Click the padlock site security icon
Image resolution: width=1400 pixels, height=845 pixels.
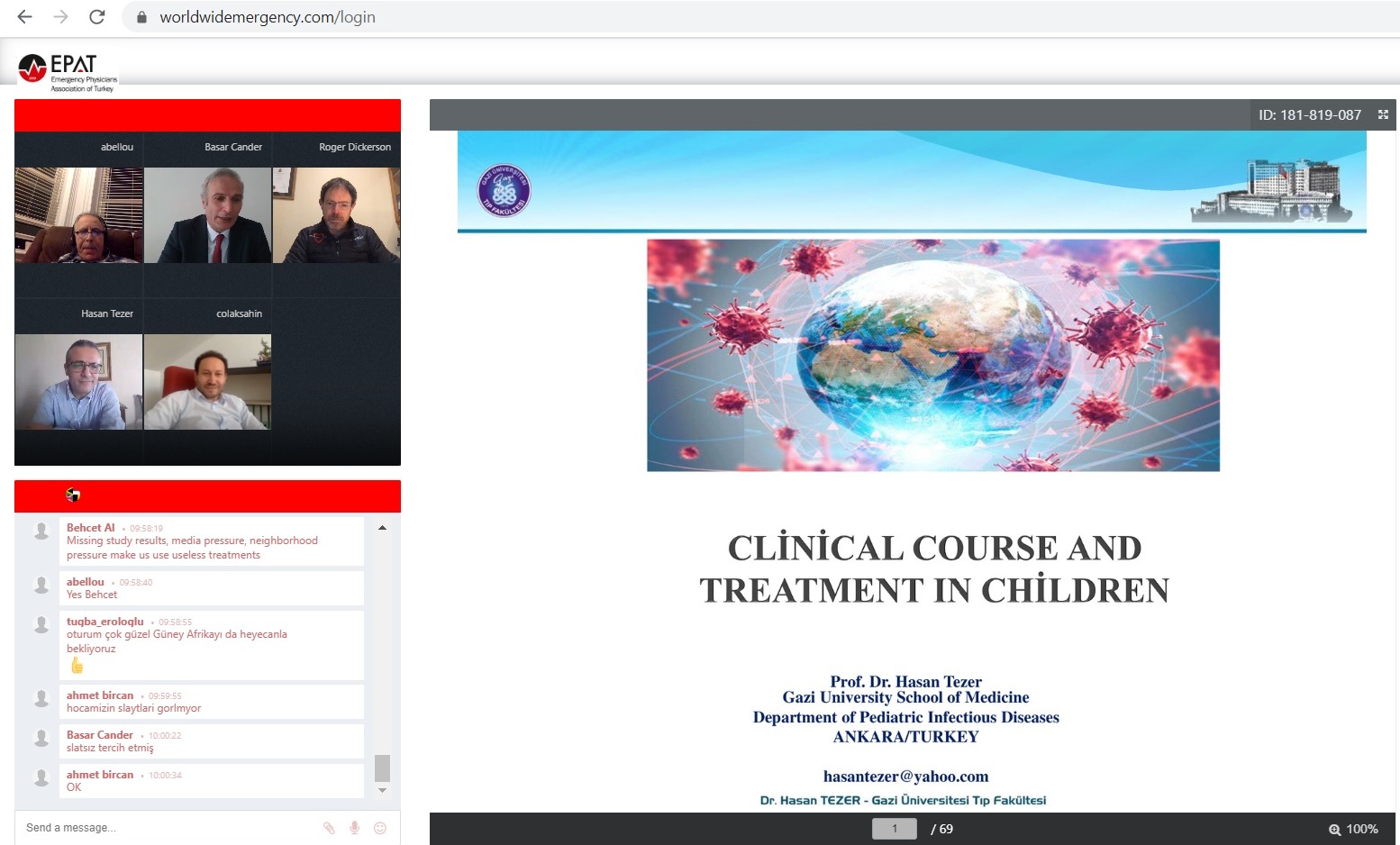[x=141, y=17]
